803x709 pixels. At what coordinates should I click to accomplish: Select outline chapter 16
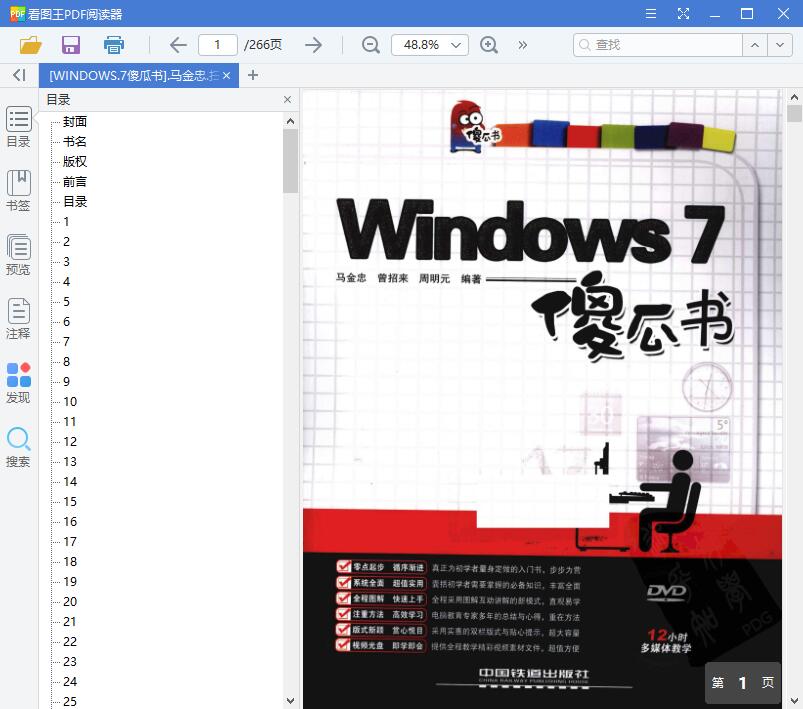point(70,521)
